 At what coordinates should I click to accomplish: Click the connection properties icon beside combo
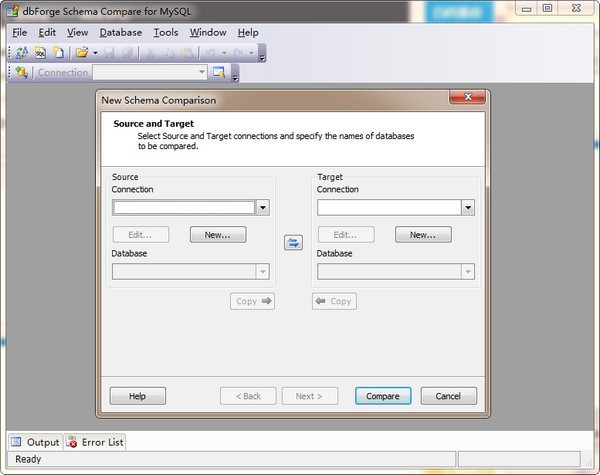coord(219,72)
